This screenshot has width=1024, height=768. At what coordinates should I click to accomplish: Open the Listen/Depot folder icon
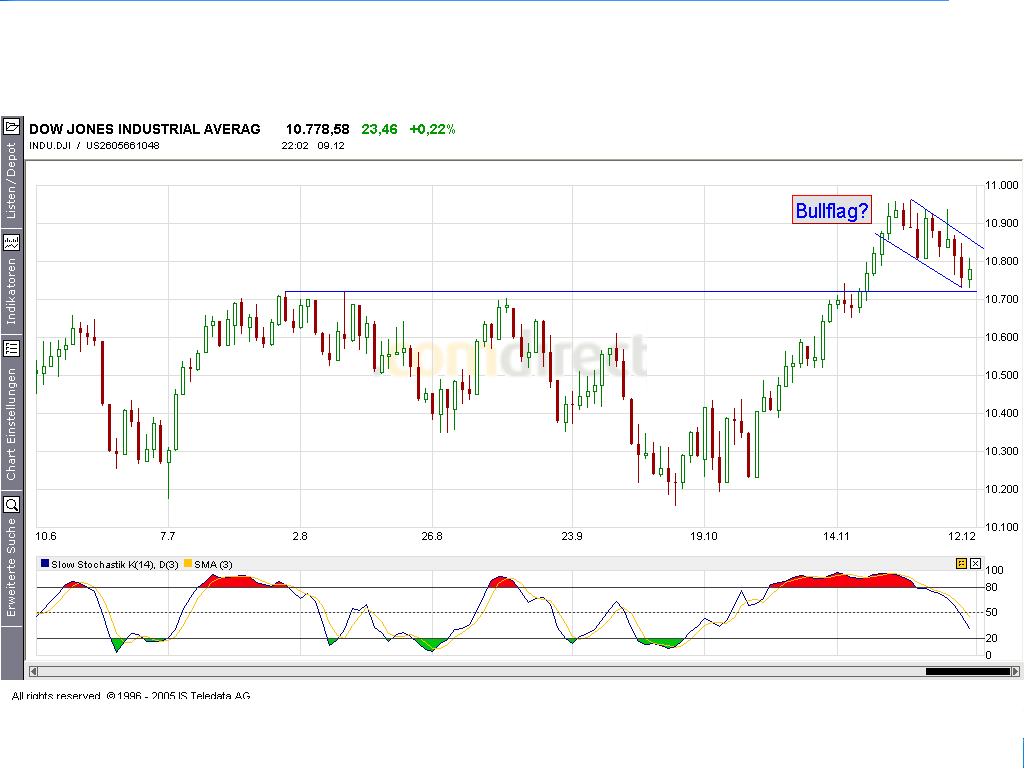(x=12, y=127)
